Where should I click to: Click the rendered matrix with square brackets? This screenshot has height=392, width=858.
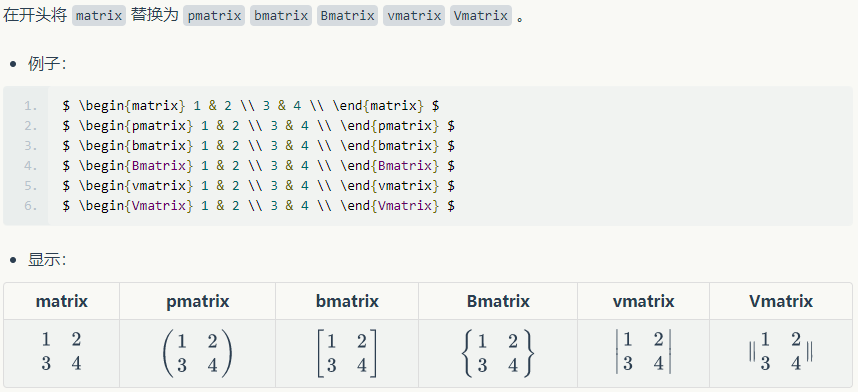347,354
